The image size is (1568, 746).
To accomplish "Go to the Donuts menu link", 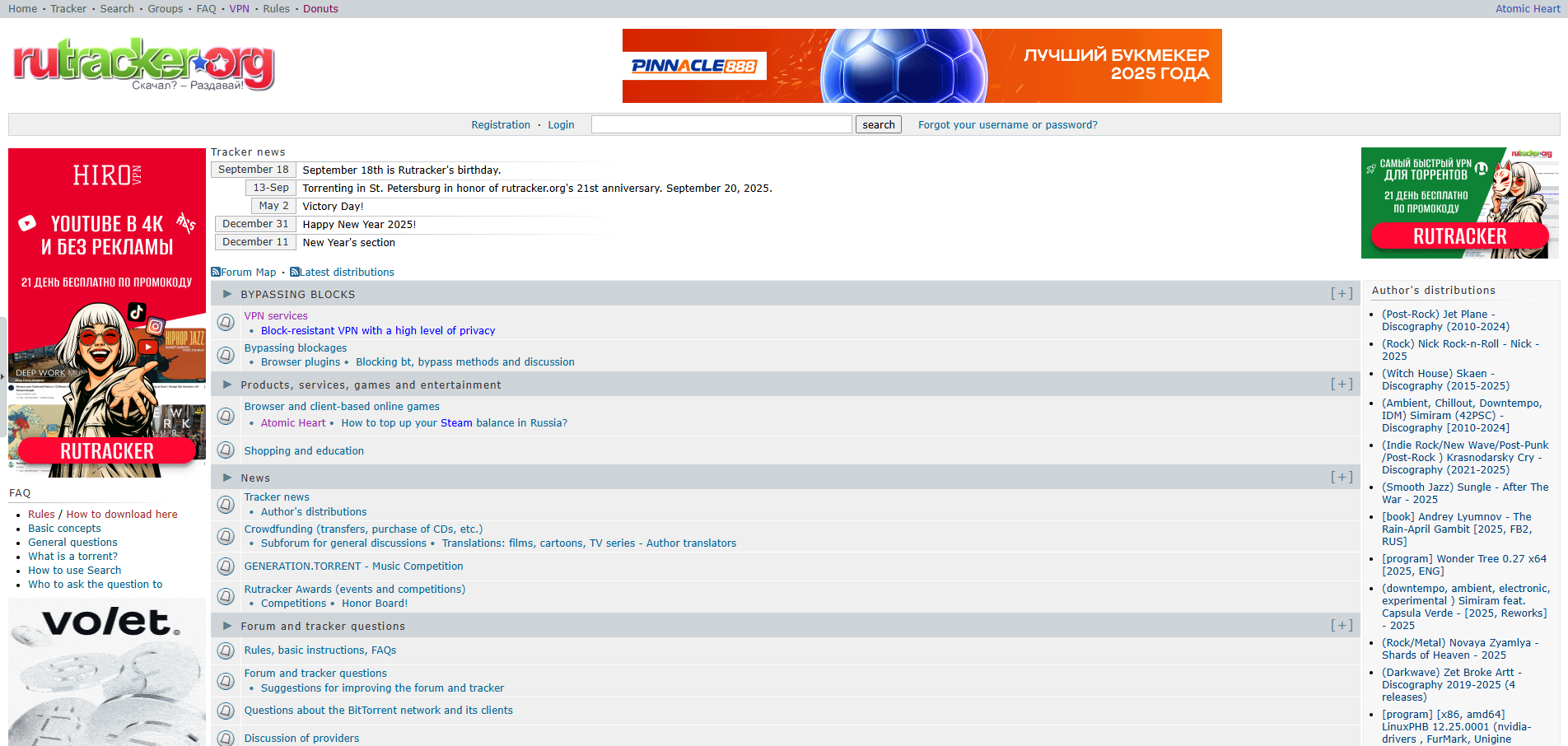I will coord(320,9).
